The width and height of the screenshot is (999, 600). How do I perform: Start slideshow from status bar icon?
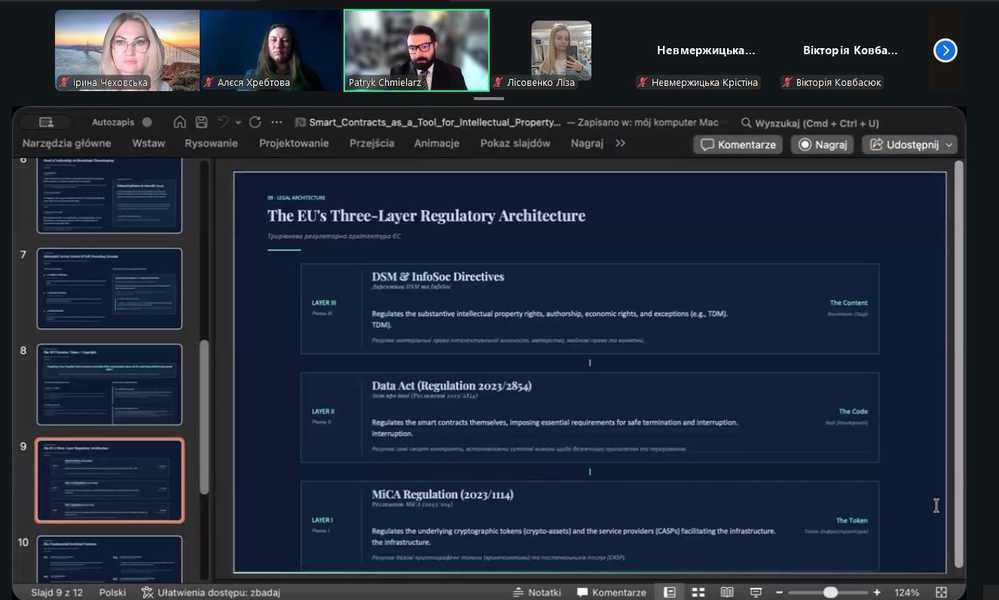(x=756, y=592)
